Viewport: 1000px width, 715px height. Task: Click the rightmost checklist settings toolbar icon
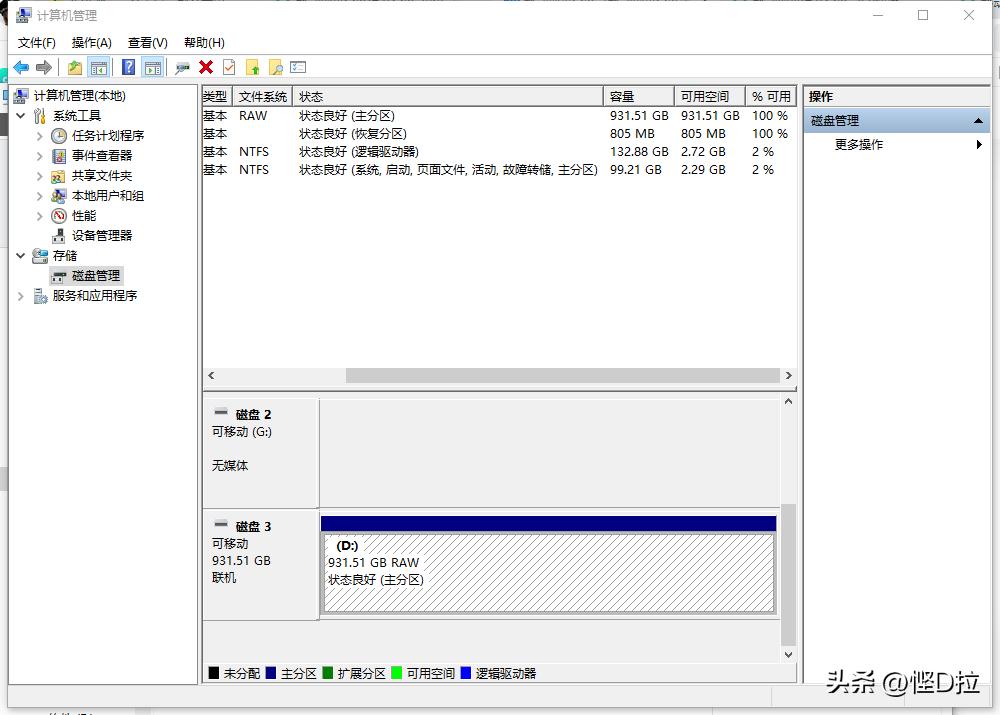[298, 67]
